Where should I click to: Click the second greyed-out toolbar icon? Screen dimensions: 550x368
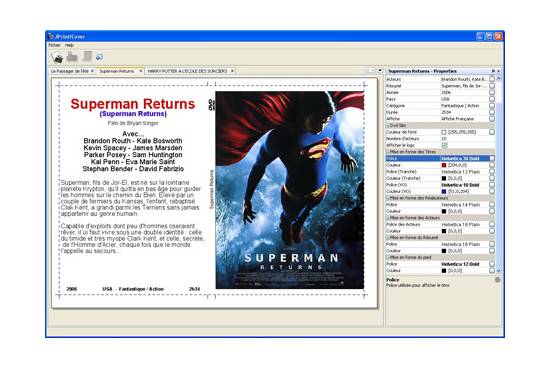[x=72, y=56]
